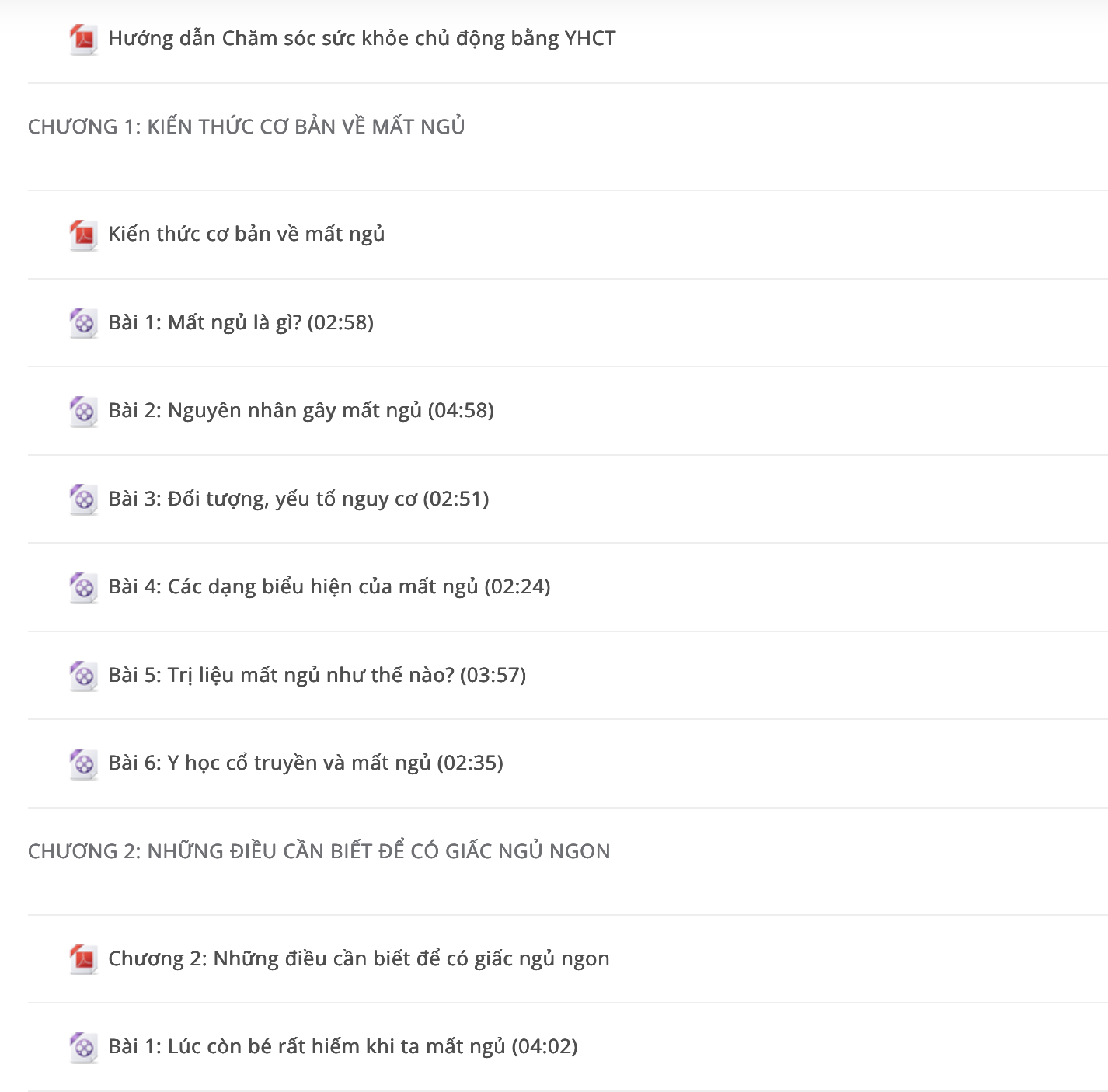Image resolution: width=1108 pixels, height=1092 pixels.
Task: Select Bài 3: Đối tượng, yếu tố nguy cơ
Action: tap(298, 499)
